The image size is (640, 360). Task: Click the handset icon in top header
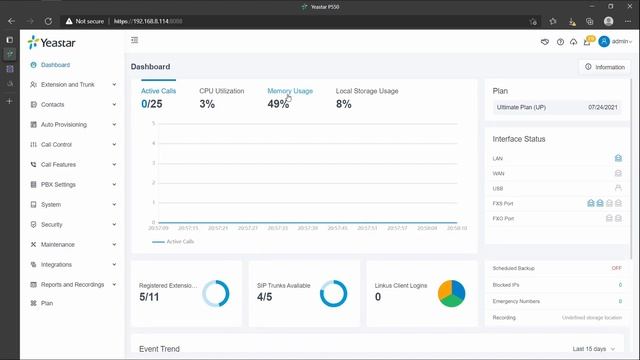(544, 42)
